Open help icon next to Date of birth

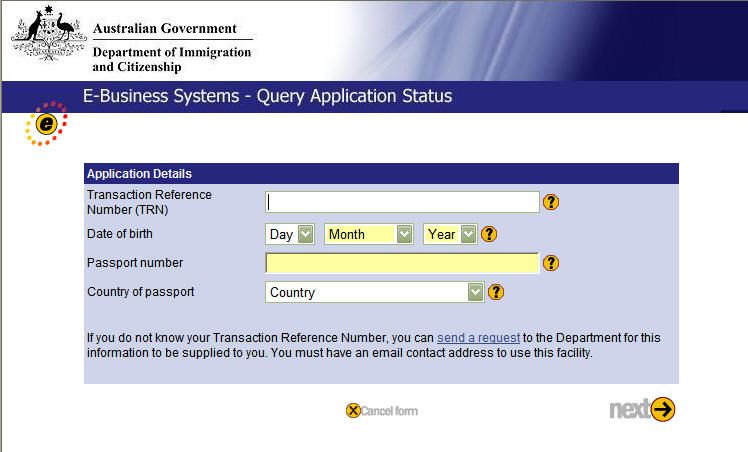(489, 234)
